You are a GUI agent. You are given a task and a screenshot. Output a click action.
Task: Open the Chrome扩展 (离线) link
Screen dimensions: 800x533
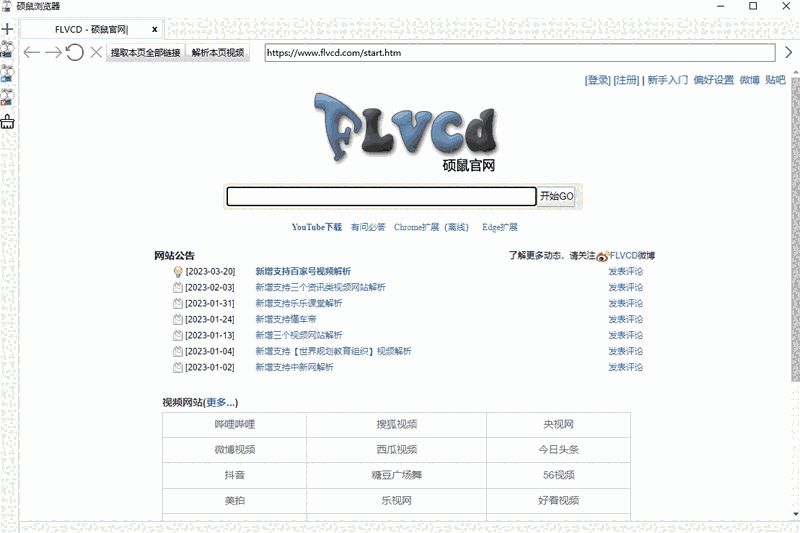(431, 227)
